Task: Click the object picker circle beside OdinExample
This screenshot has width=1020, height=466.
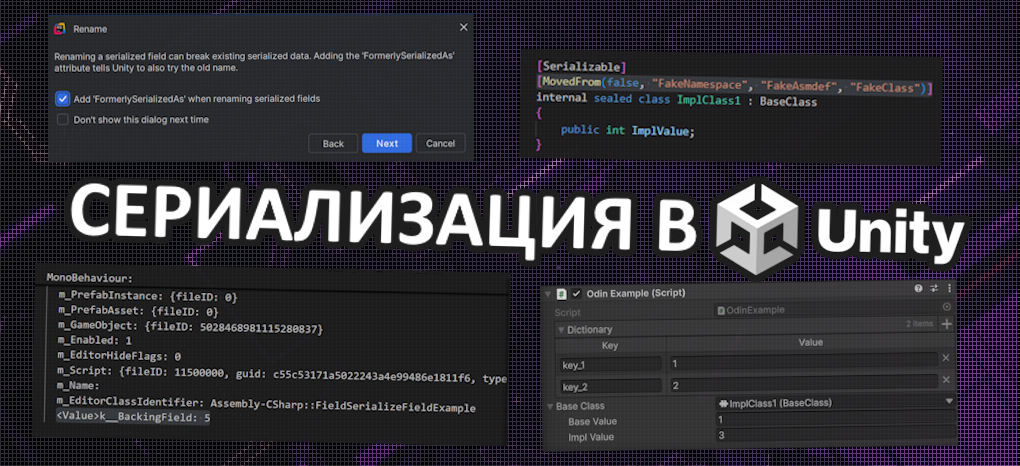Action: pyautogui.click(x=946, y=307)
